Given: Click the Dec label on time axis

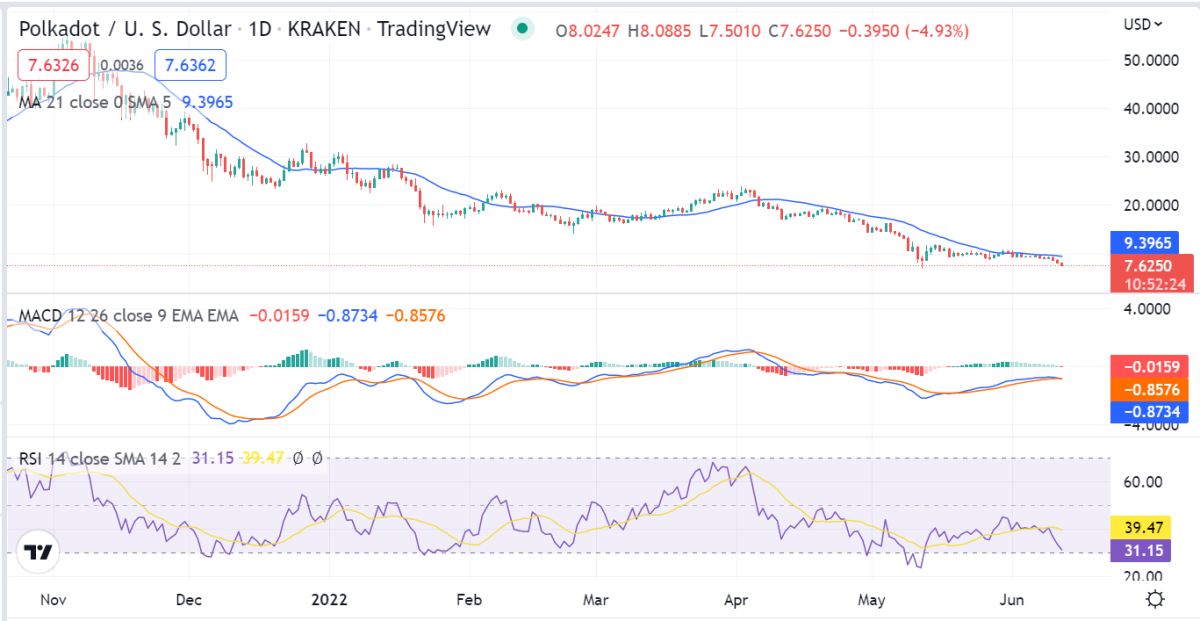Looking at the screenshot, I should click(x=189, y=600).
